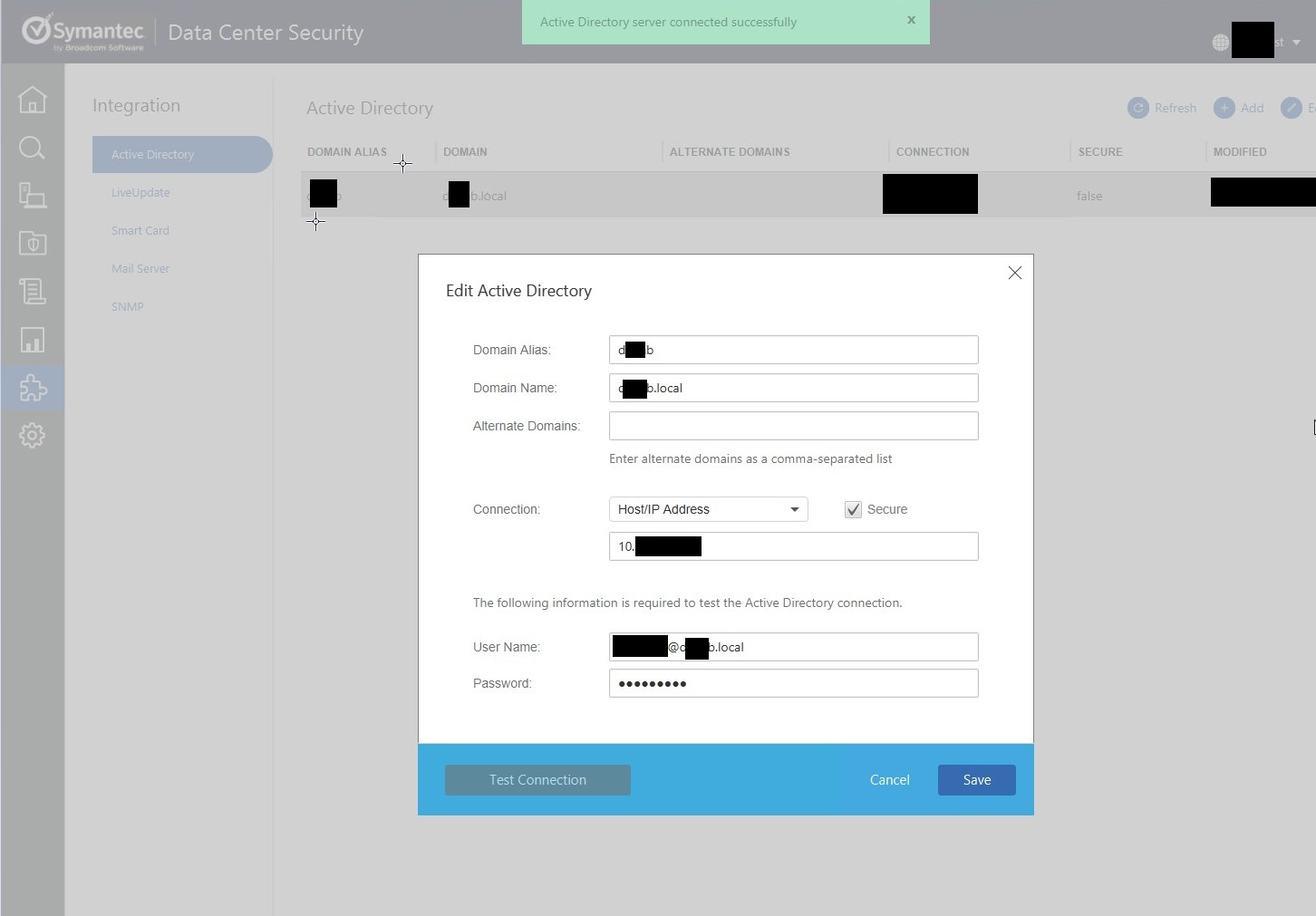Click Cancel in the Edit dialog
Screen dimensions: 1316x916
click(889, 780)
